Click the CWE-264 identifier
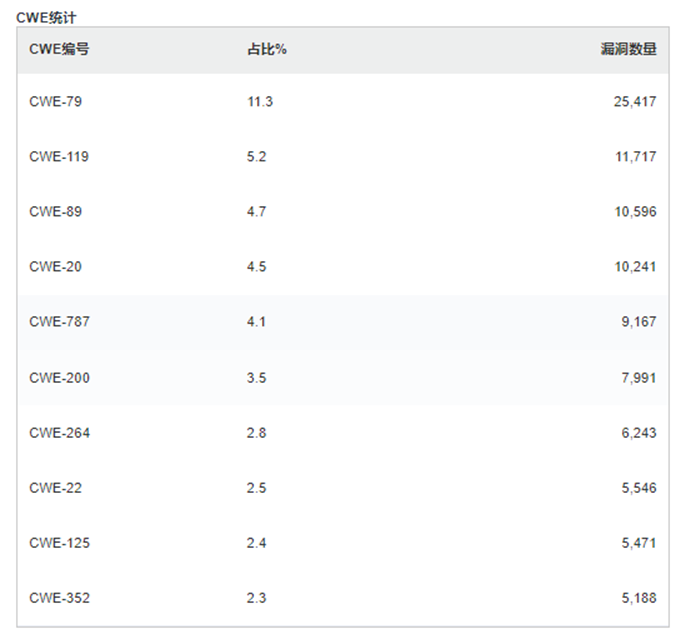The image size is (696, 644). (59, 433)
